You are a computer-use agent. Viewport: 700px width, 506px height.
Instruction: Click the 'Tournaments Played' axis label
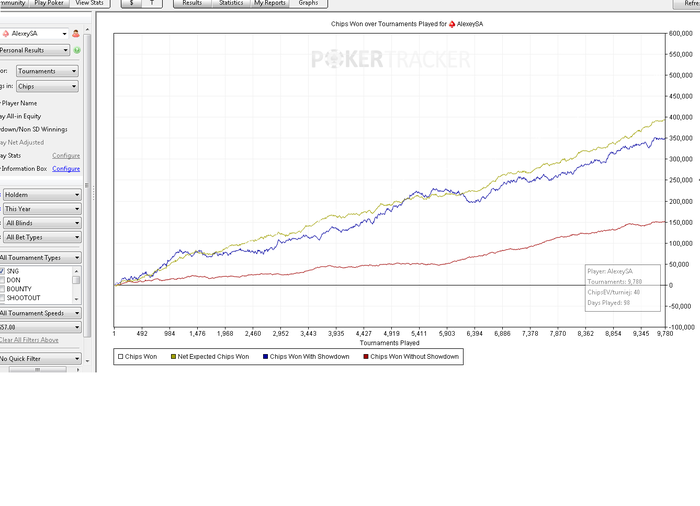pyautogui.click(x=389, y=343)
